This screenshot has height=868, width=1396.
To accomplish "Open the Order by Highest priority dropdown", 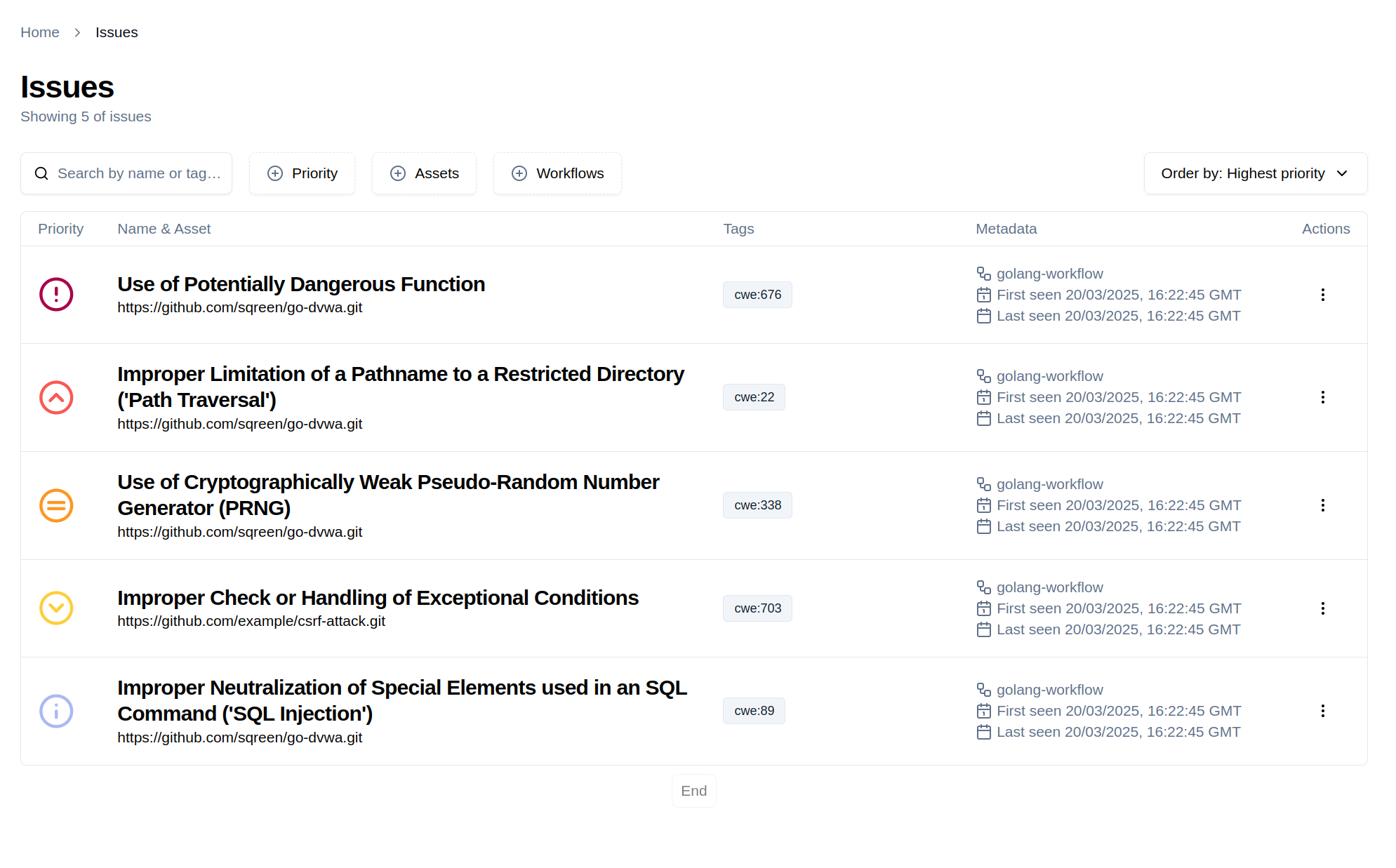I will [x=1255, y=173].
